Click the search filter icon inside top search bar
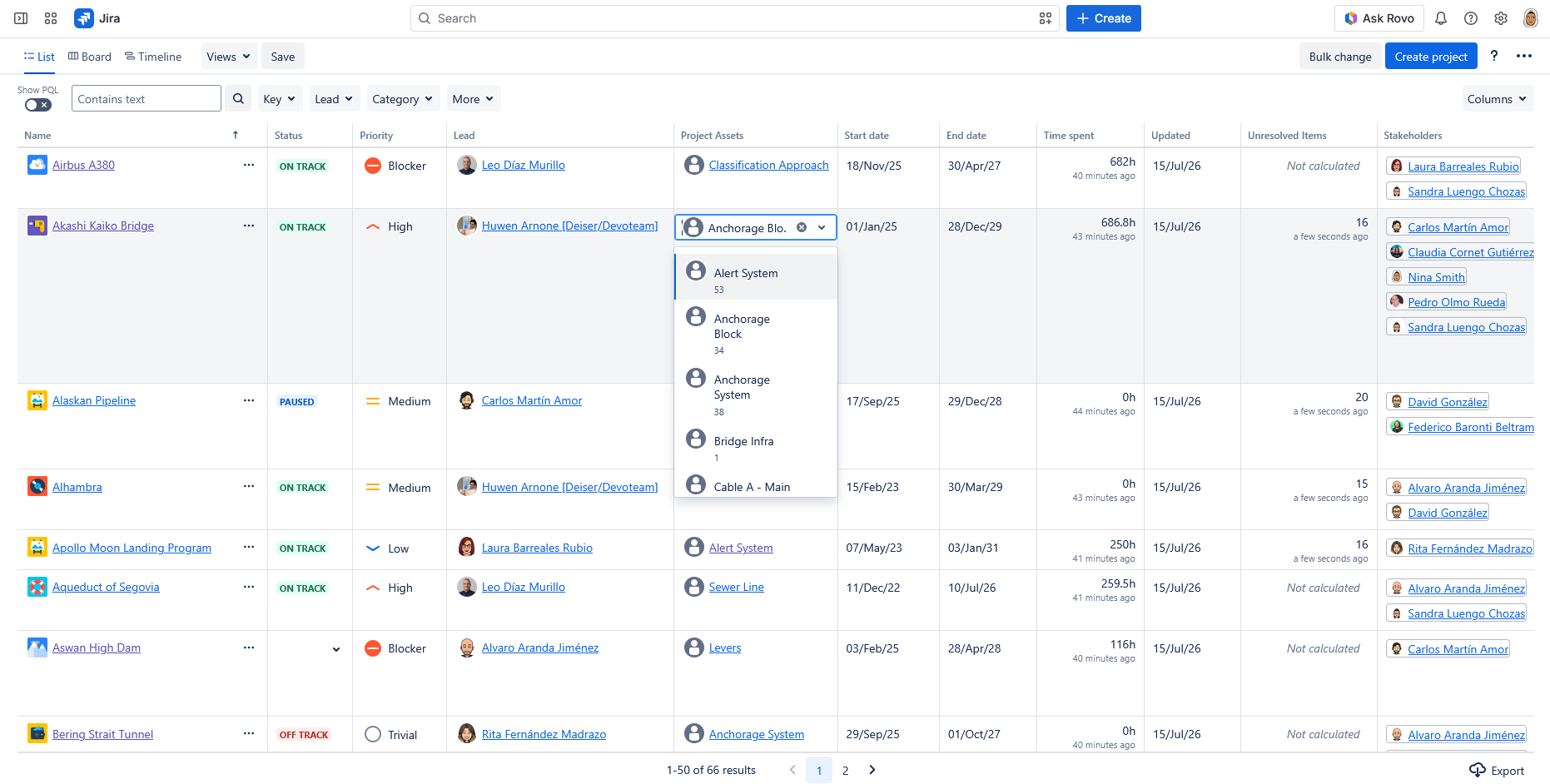The image size is (1550, 784). tap(1046, 18)
